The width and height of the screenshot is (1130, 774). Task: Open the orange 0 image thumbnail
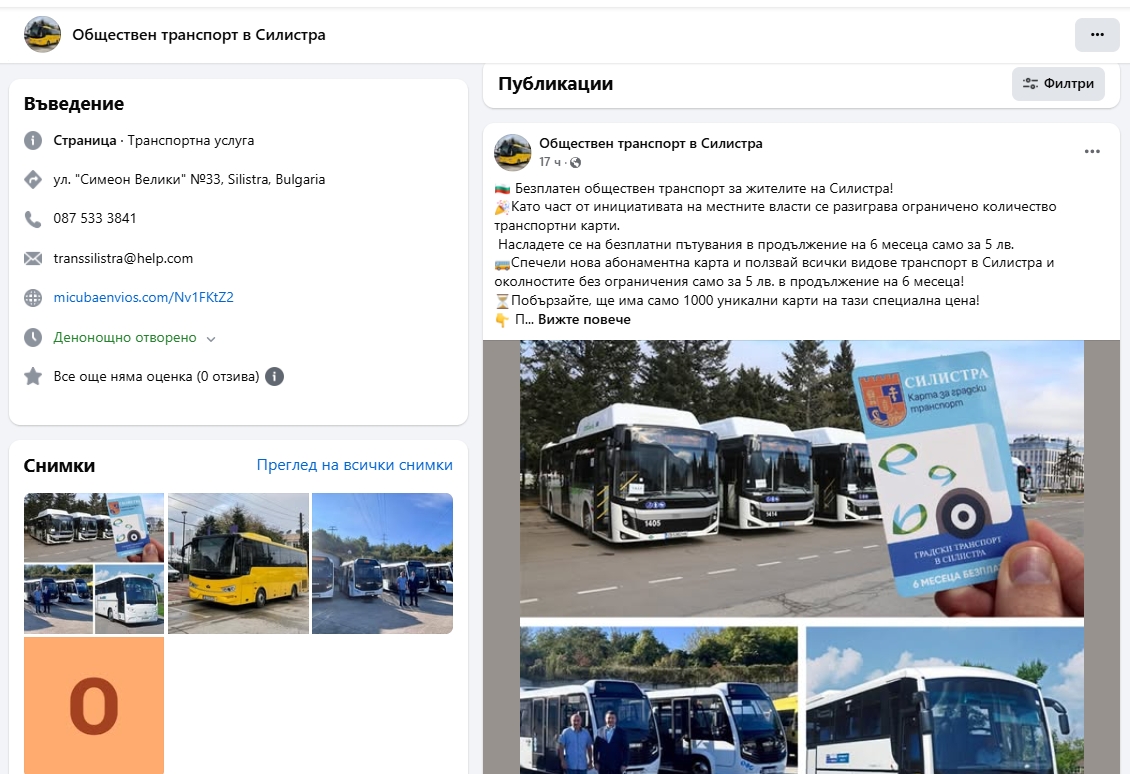[x=94, y=705]
